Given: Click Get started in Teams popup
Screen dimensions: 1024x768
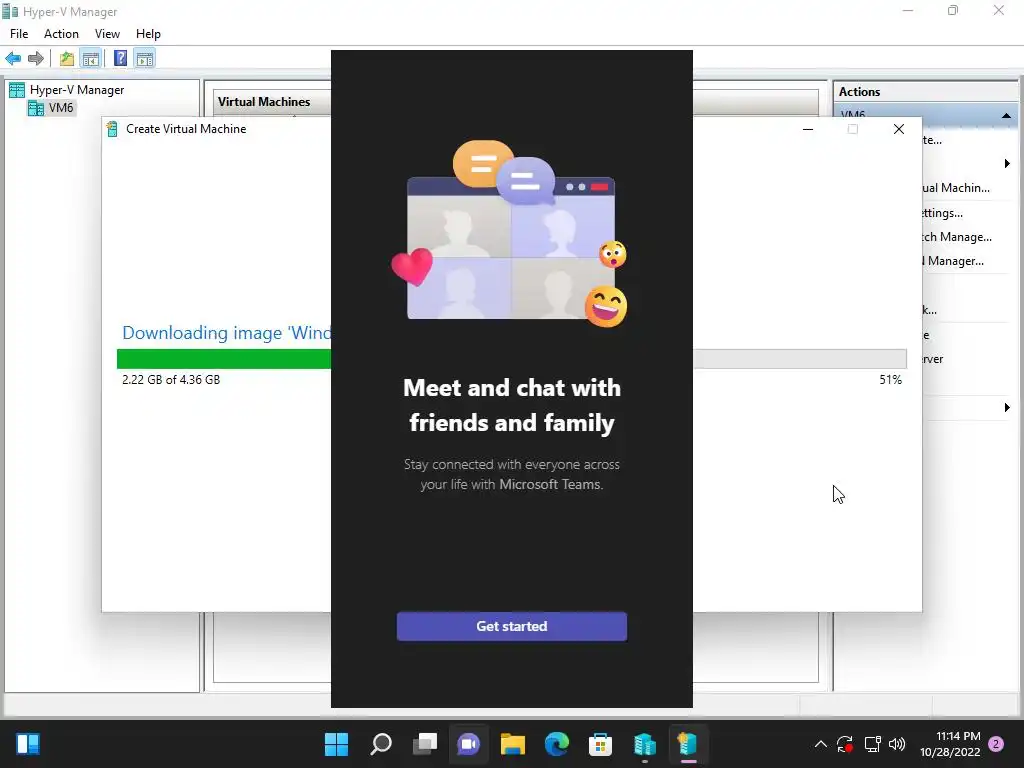Looking at the screenshot, I should [511, 626].
